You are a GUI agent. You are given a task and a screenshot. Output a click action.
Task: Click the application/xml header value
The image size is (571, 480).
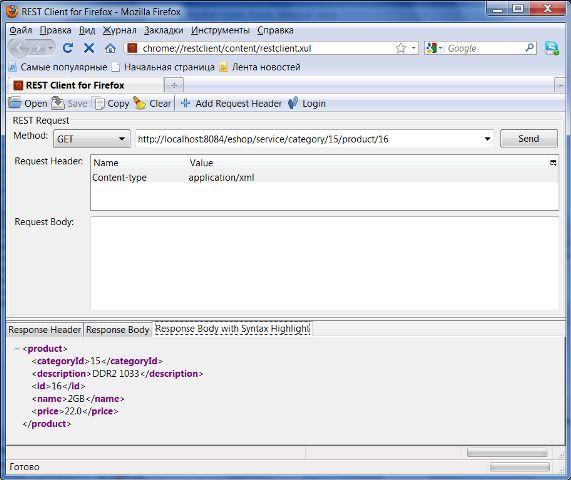pos(221,177)
